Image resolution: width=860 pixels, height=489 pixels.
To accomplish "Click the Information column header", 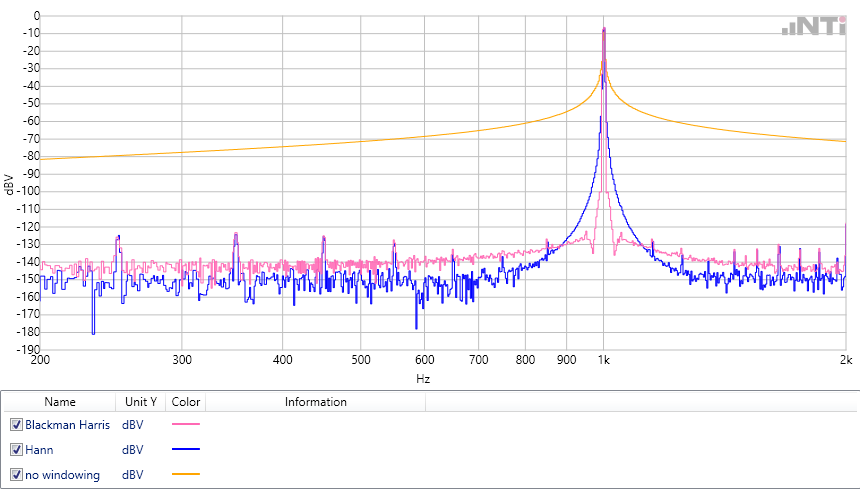I will tap(315, 402).
